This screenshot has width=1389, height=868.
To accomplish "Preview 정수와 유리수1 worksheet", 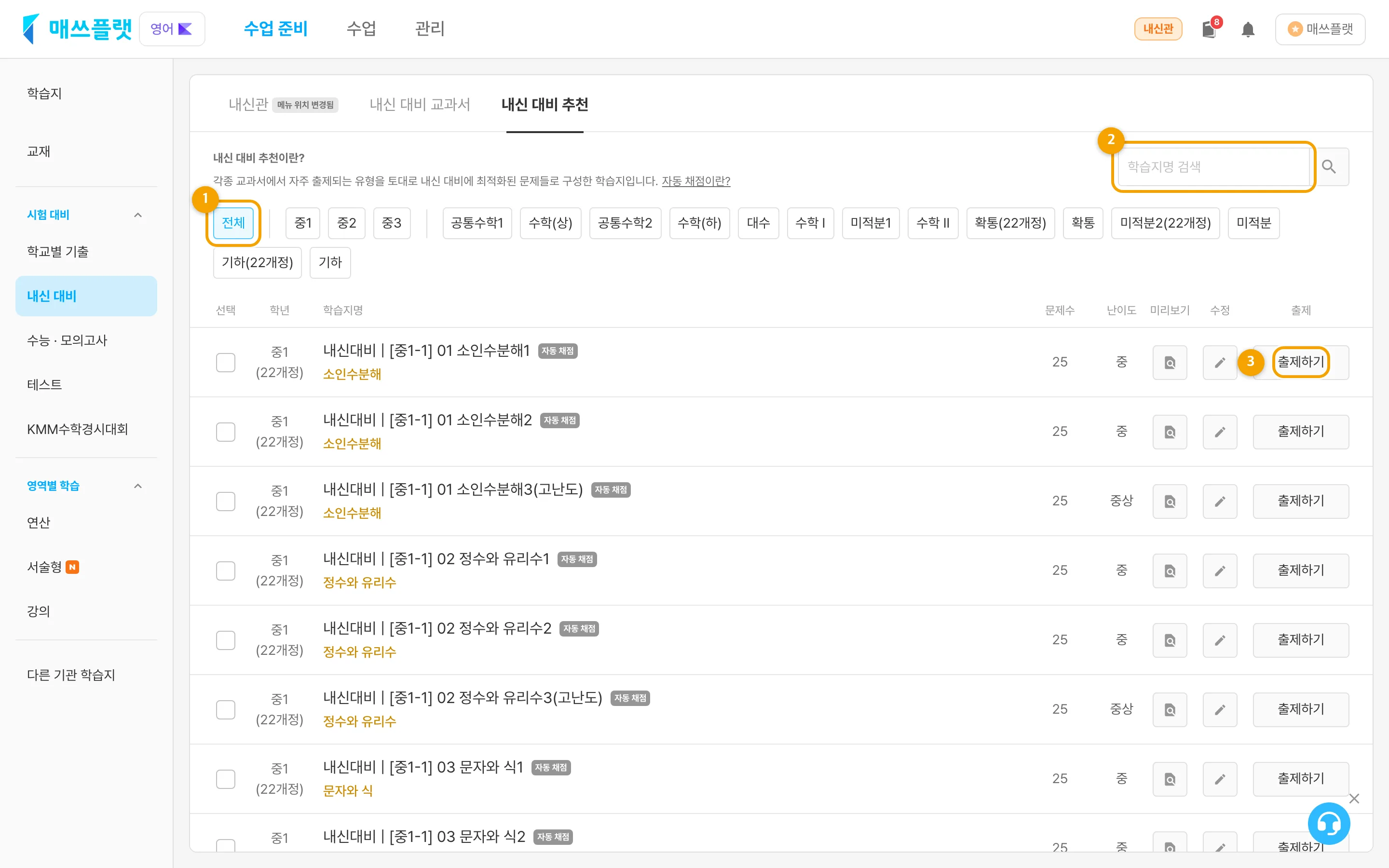I will point(1169,570).
